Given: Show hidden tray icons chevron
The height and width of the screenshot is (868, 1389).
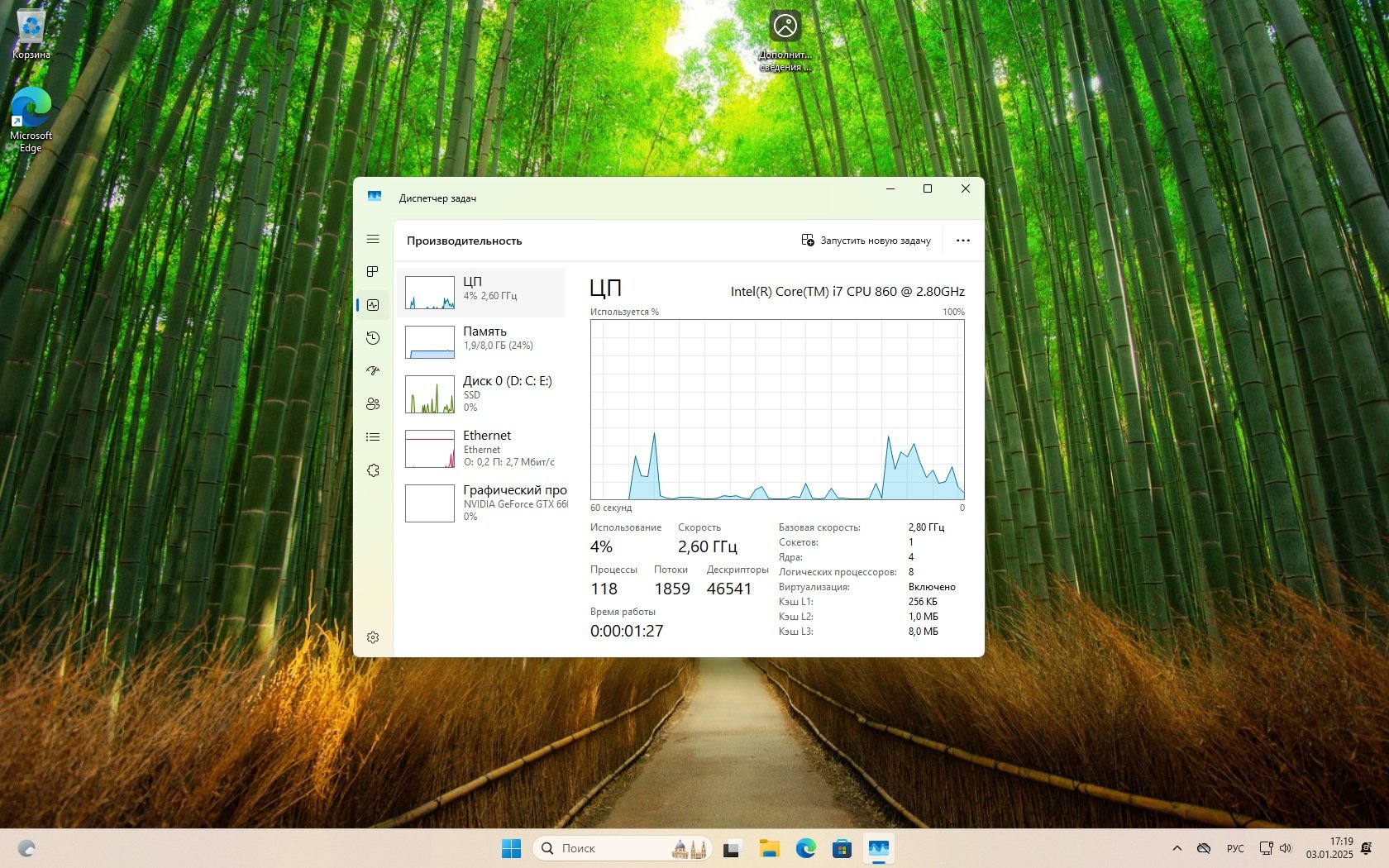Looking at the screenshot, I should (x=1177, y=848).
